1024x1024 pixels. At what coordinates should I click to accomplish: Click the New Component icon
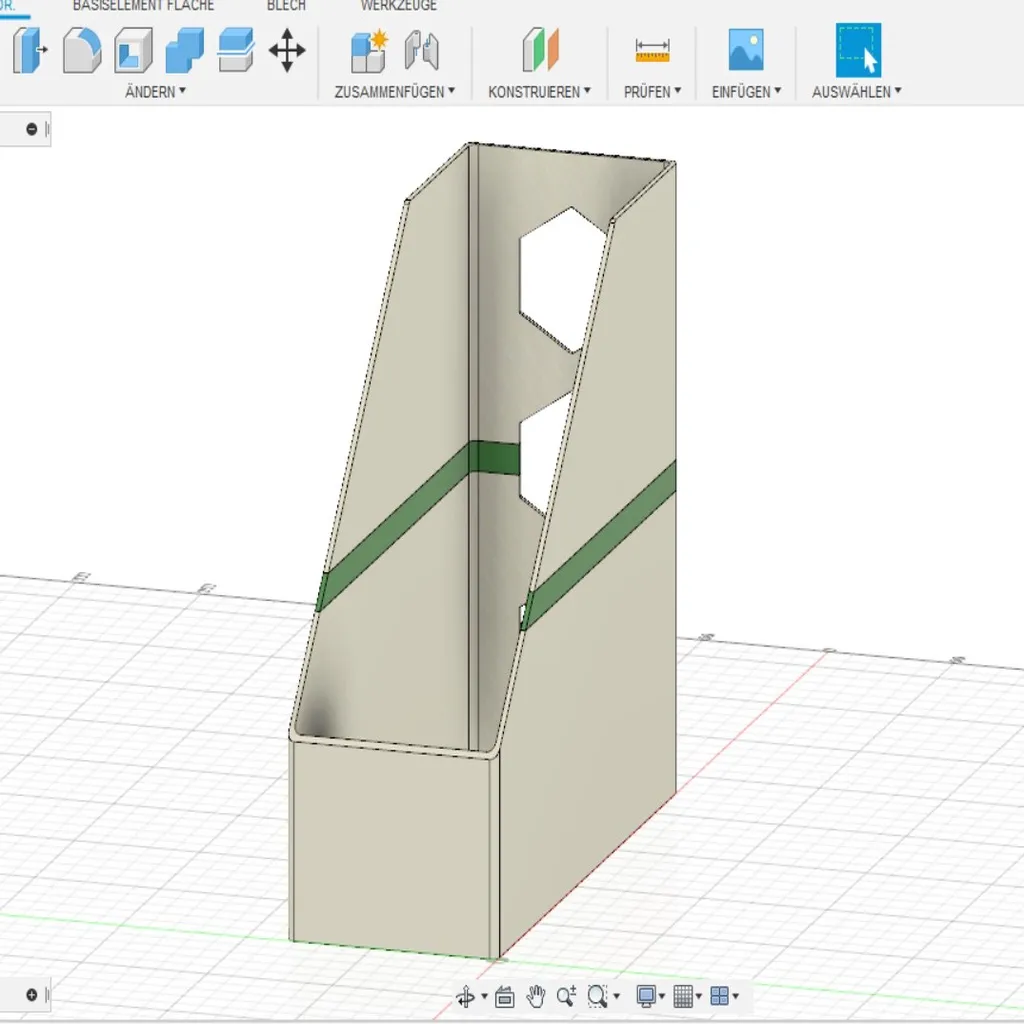[369, 49]
